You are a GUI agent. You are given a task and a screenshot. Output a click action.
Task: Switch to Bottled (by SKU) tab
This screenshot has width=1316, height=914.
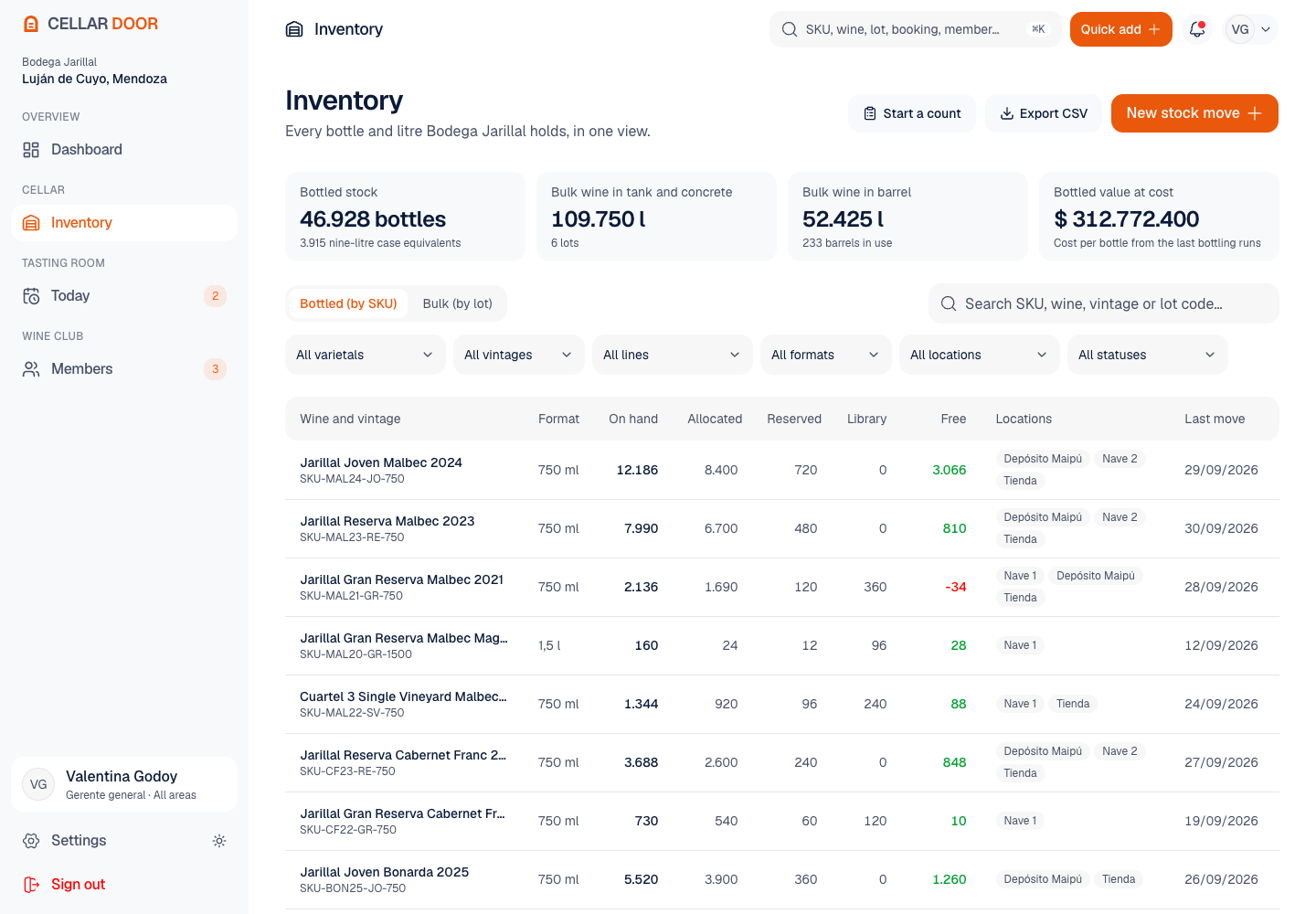[x=348, y=303]
